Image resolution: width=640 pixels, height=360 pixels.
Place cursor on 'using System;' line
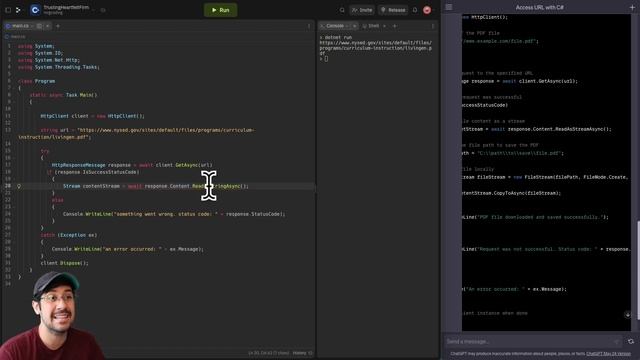[x=36, y=46]
